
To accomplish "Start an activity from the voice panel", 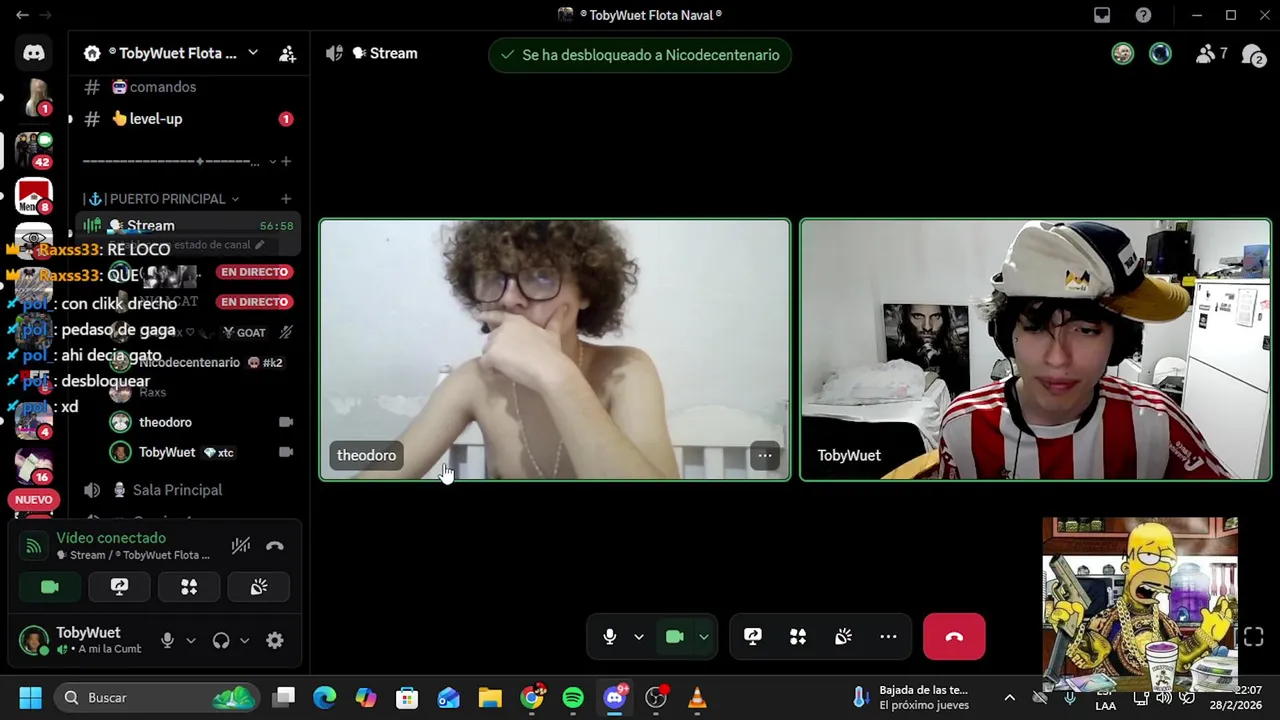I will coord(189,587).
